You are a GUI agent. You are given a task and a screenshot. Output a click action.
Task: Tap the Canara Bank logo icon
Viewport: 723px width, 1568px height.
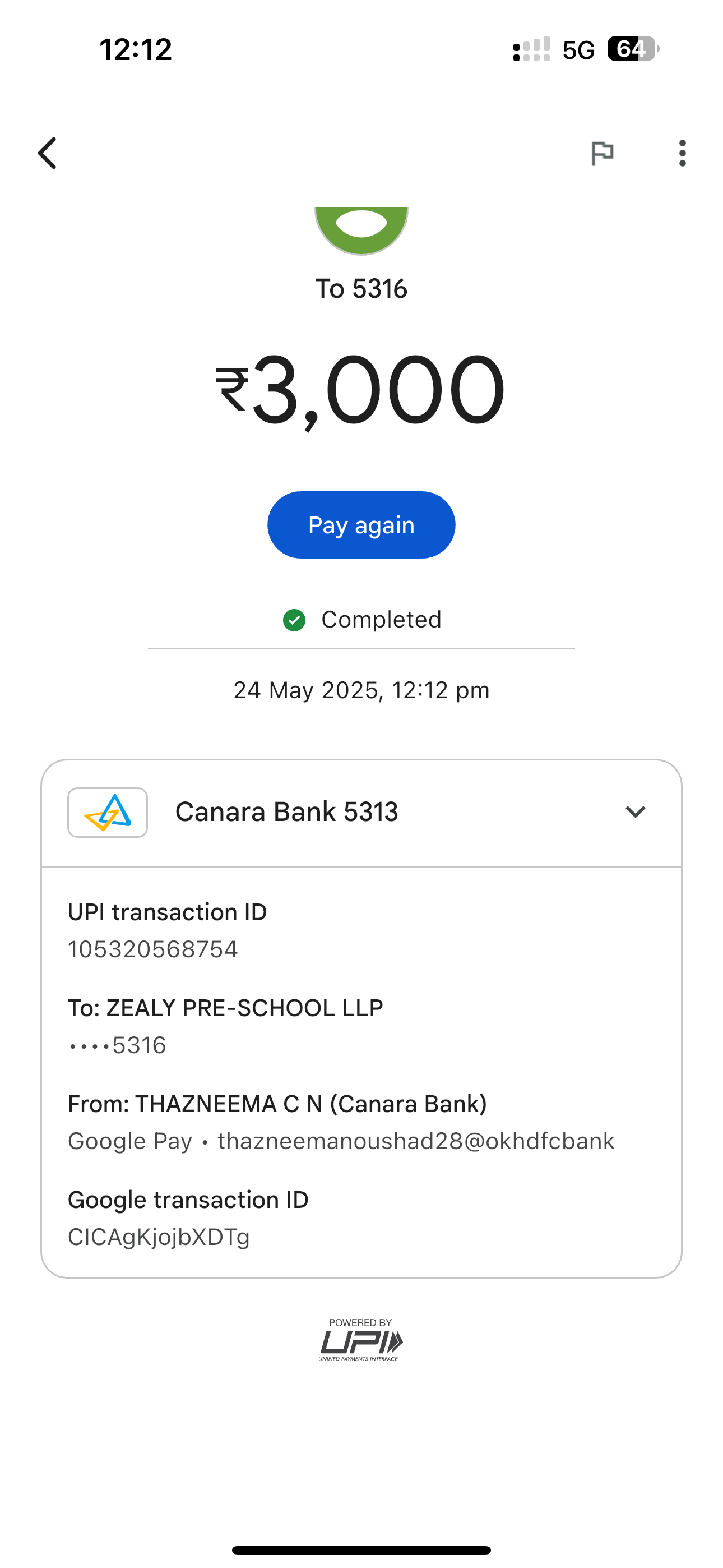tap(108, 813)
